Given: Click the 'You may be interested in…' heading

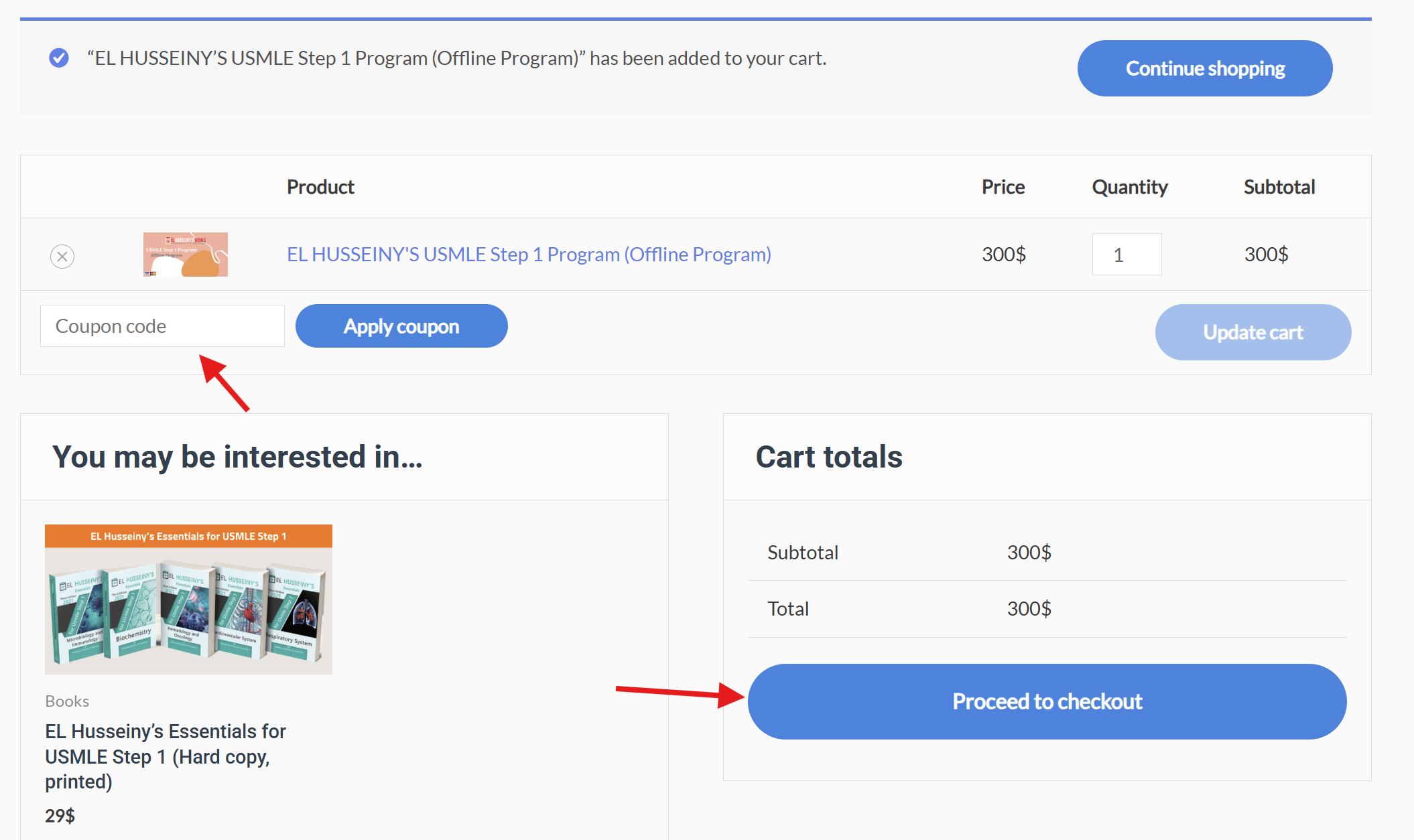Looking at the screenshot, I should point(237,457).
